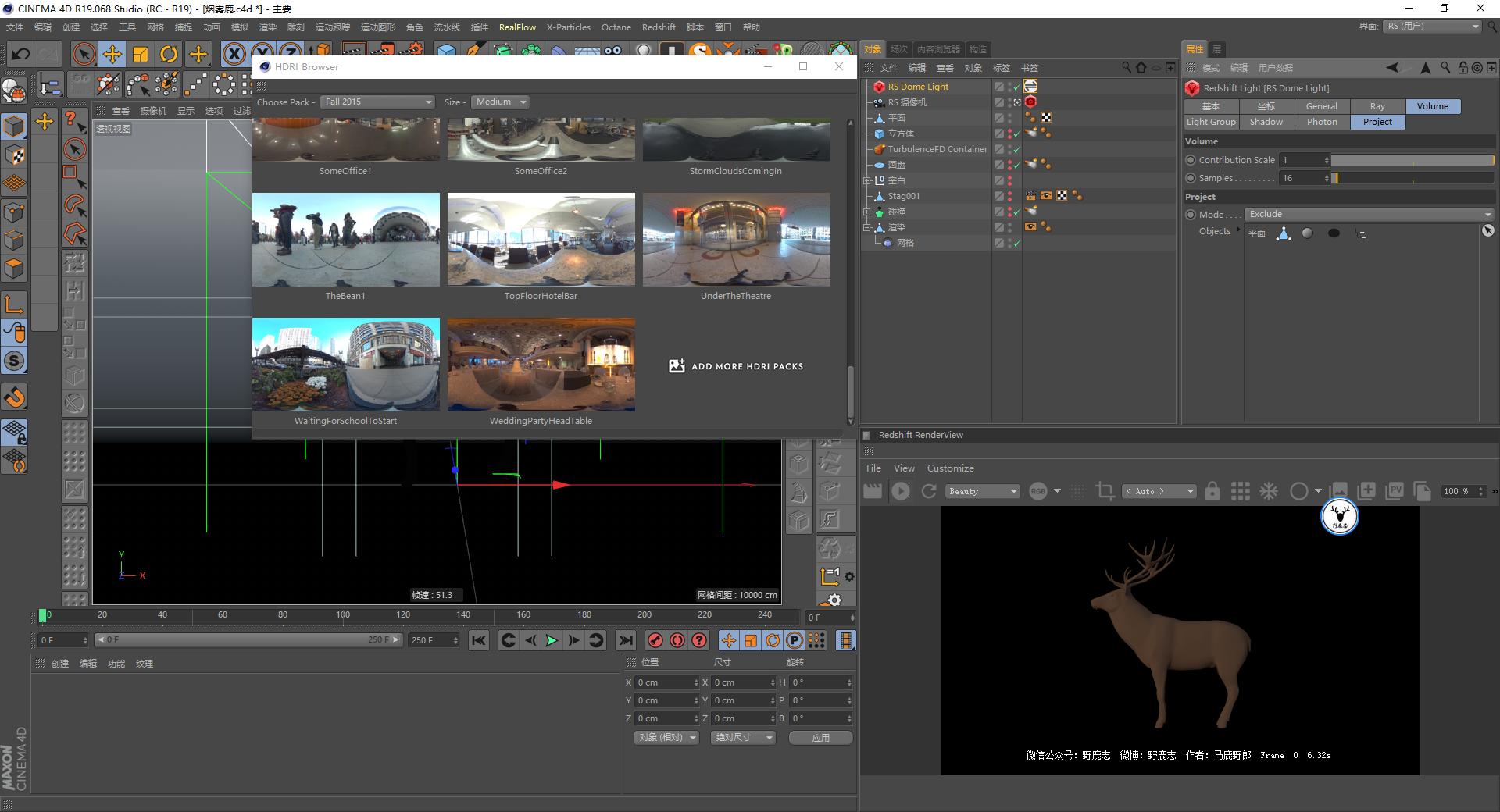Click the RGB channel icon in RenderView
The height and width of the screenshot is (812, 1500).
[x=1037, y=491]
